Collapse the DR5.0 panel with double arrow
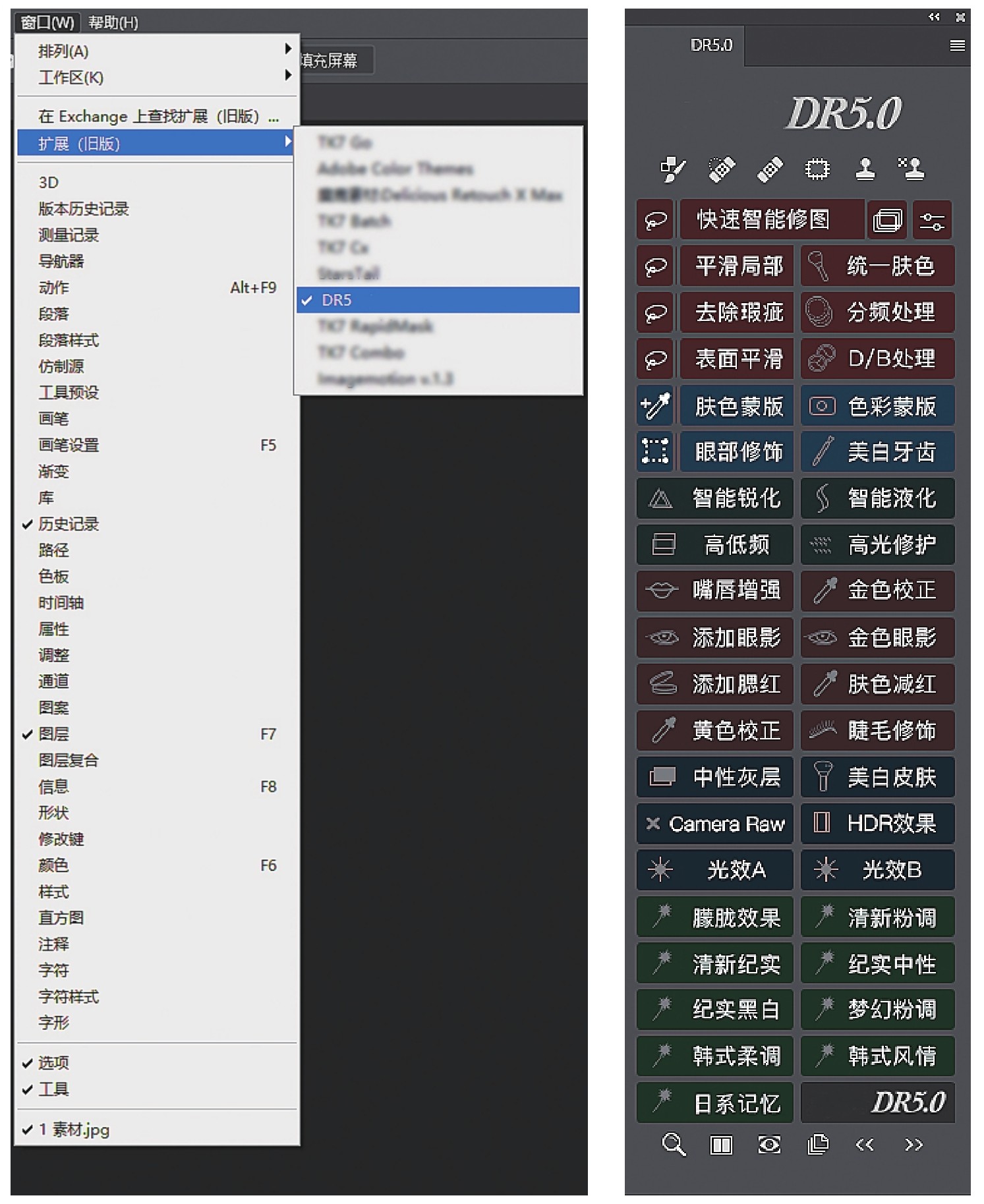 (x=934, y=17)
